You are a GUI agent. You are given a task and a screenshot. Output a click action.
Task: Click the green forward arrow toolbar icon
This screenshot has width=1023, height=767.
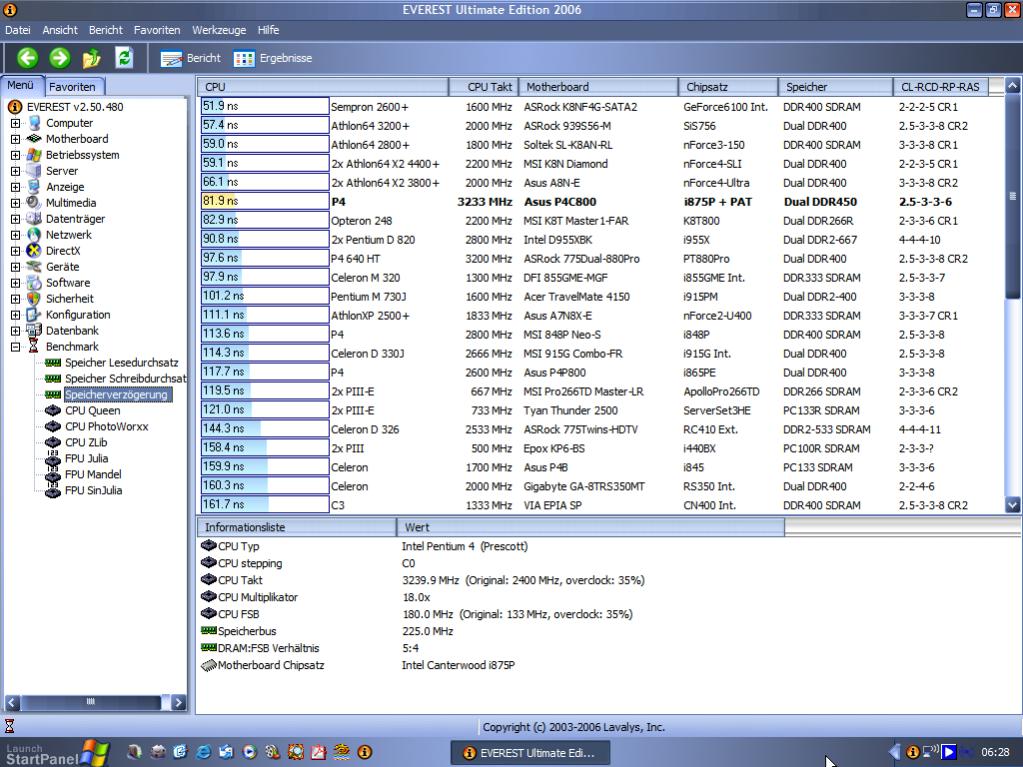click(x=59, y=58)
